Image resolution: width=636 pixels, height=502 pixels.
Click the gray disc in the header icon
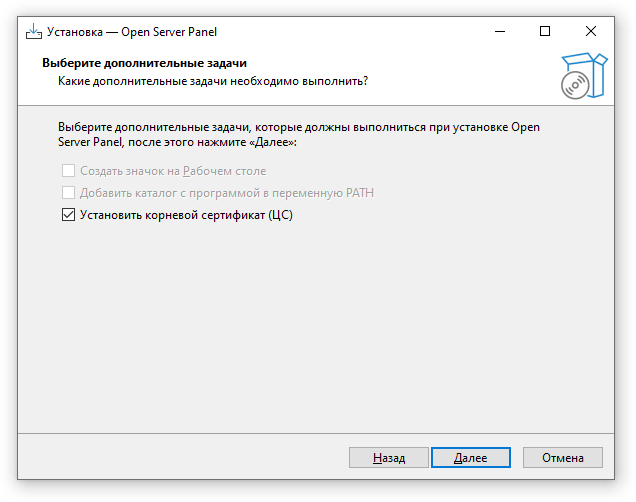coord(575,85)
